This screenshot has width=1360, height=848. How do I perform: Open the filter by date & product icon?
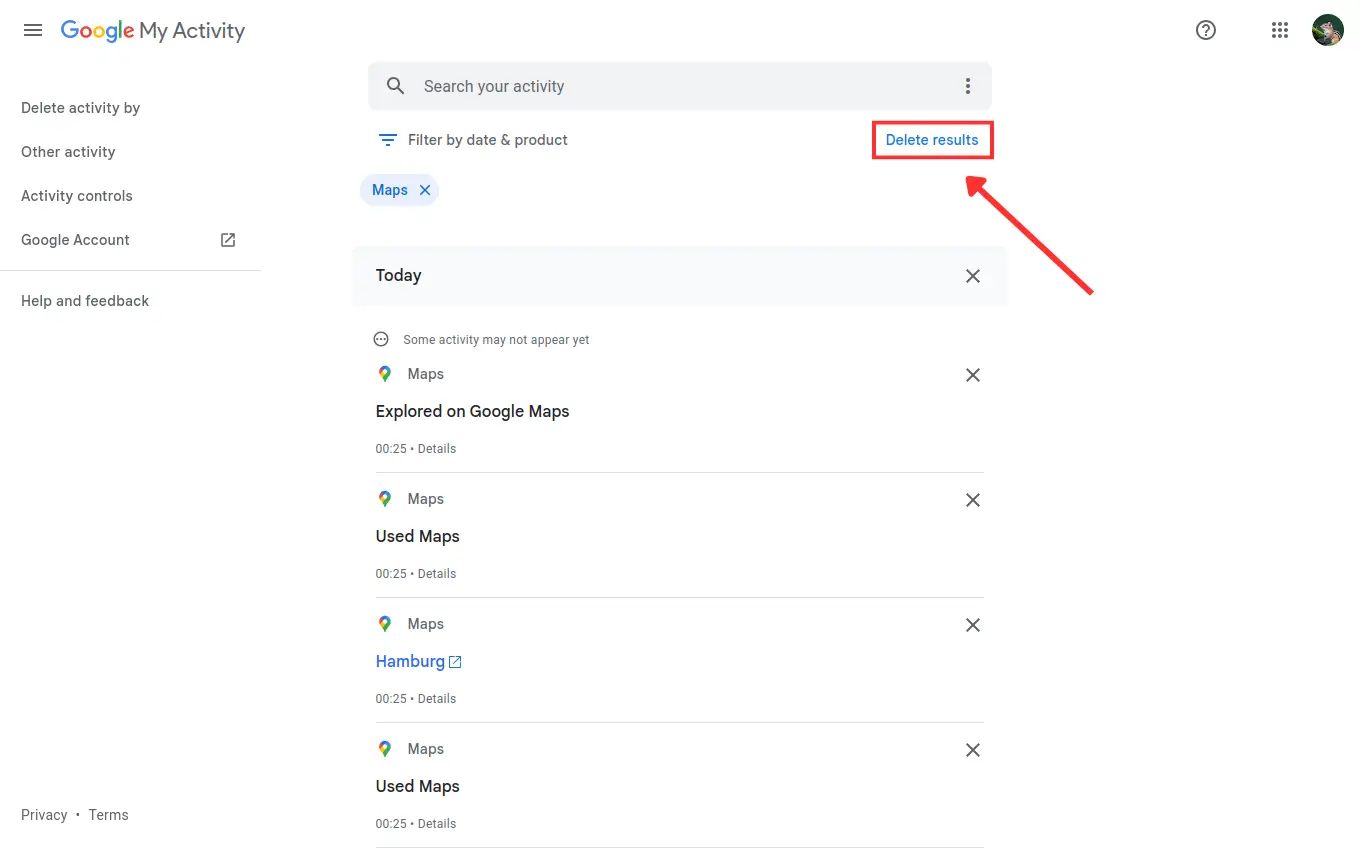(387, 140)
